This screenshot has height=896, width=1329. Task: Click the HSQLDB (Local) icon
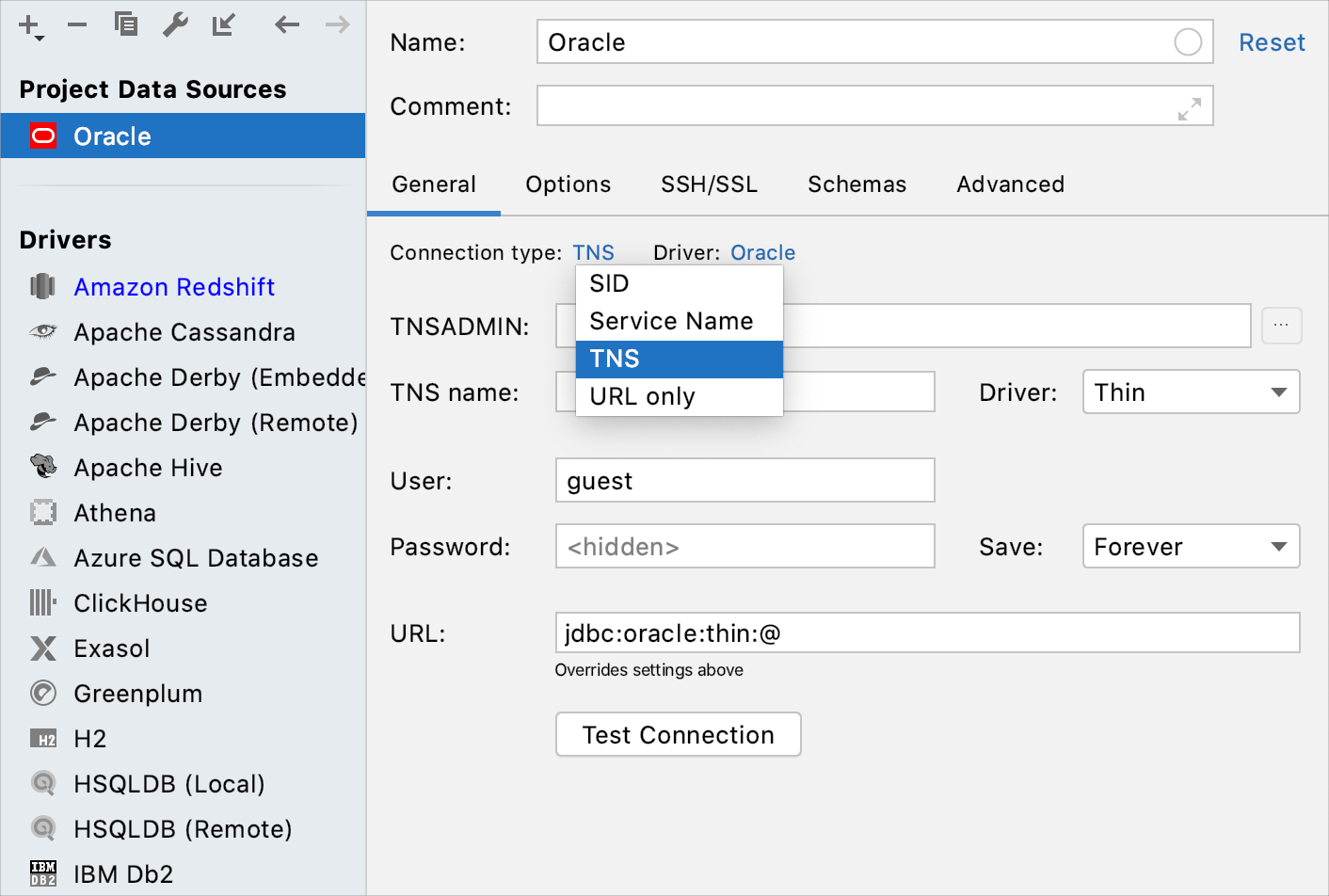pos(43,783)
